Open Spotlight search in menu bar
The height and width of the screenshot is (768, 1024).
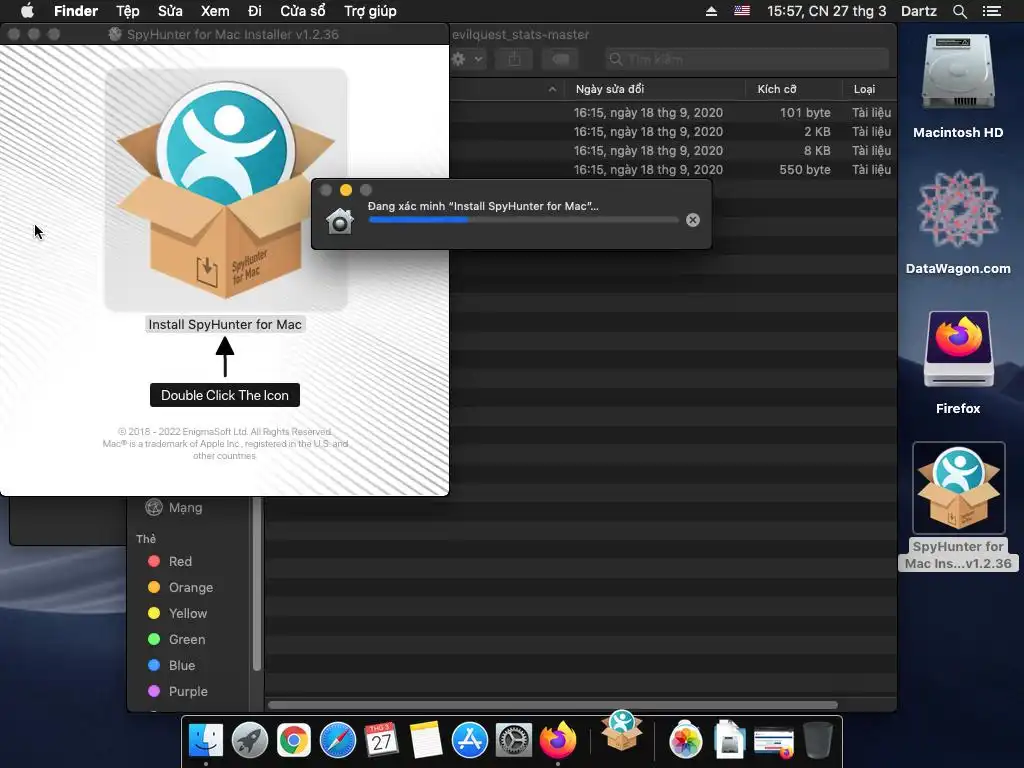click(959, 11)
